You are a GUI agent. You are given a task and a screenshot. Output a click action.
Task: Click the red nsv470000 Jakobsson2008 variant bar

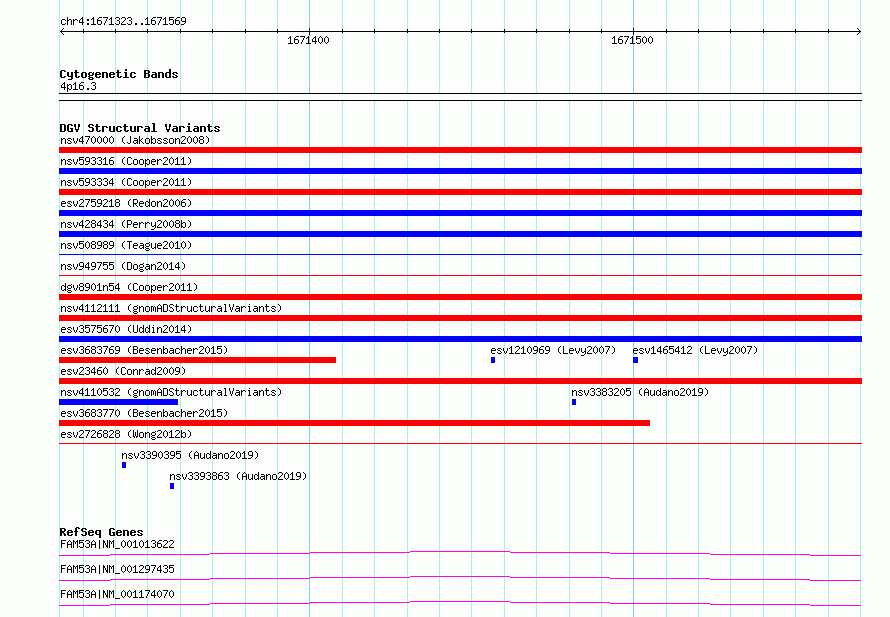click(x=460, y=150)
